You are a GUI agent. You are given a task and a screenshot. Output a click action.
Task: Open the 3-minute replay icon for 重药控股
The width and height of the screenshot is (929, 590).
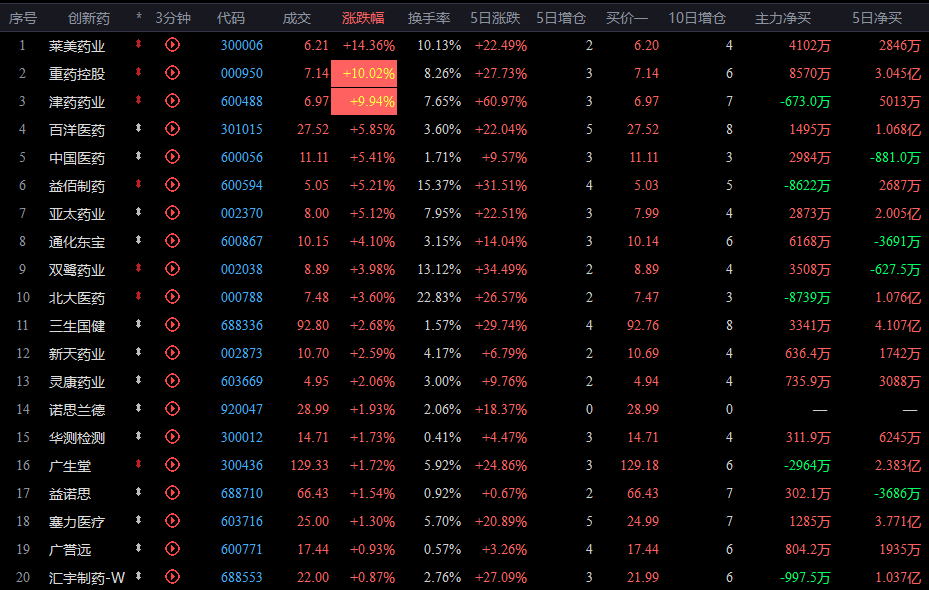pyautogui.click(x=172, y=73)
